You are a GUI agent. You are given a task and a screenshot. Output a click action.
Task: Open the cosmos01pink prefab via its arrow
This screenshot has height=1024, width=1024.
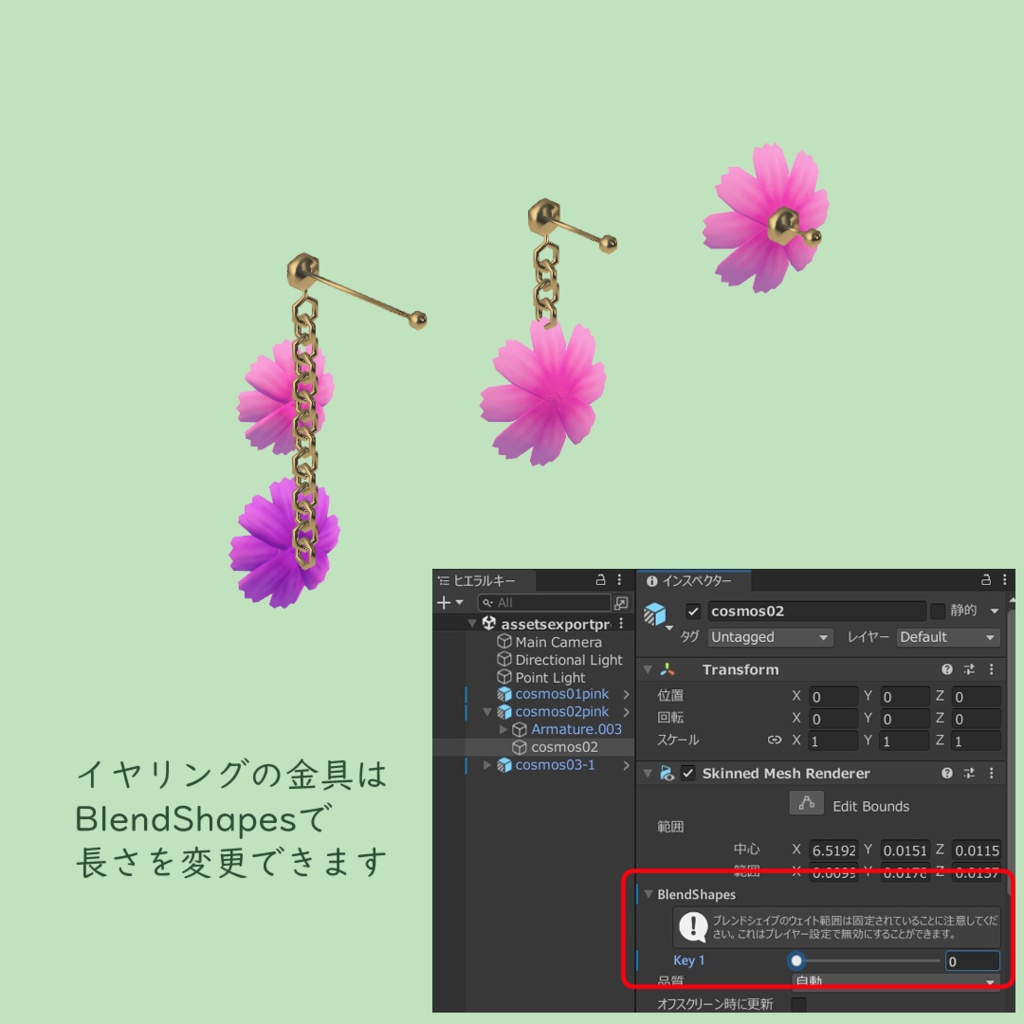[626, 694]
